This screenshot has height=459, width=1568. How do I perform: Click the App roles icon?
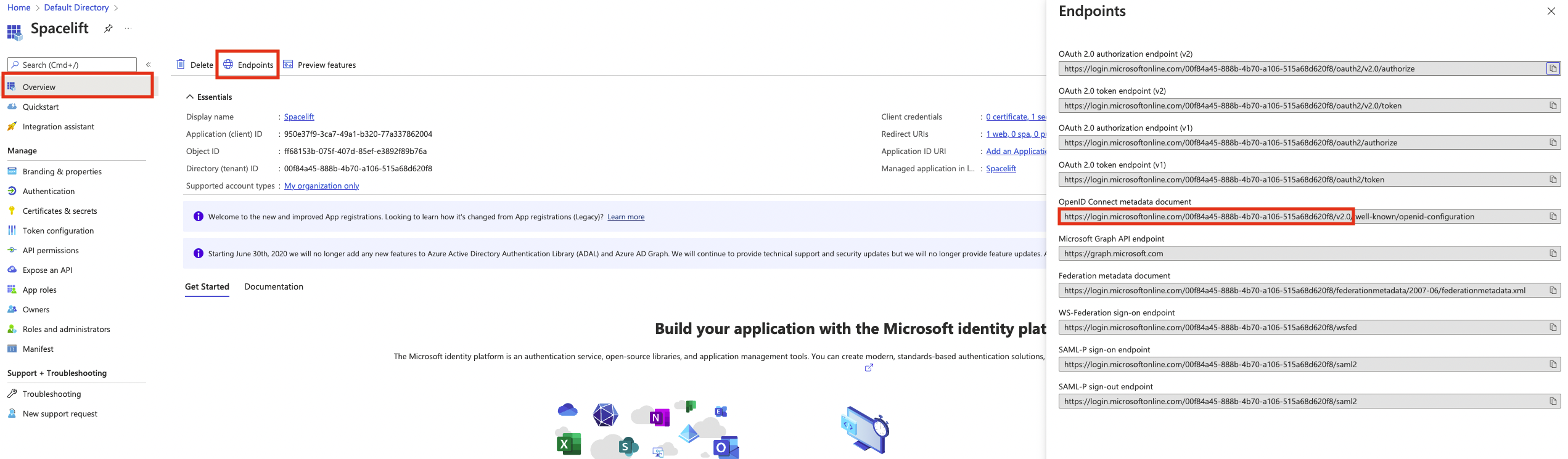pyautogui.click(x=12, y=289)
